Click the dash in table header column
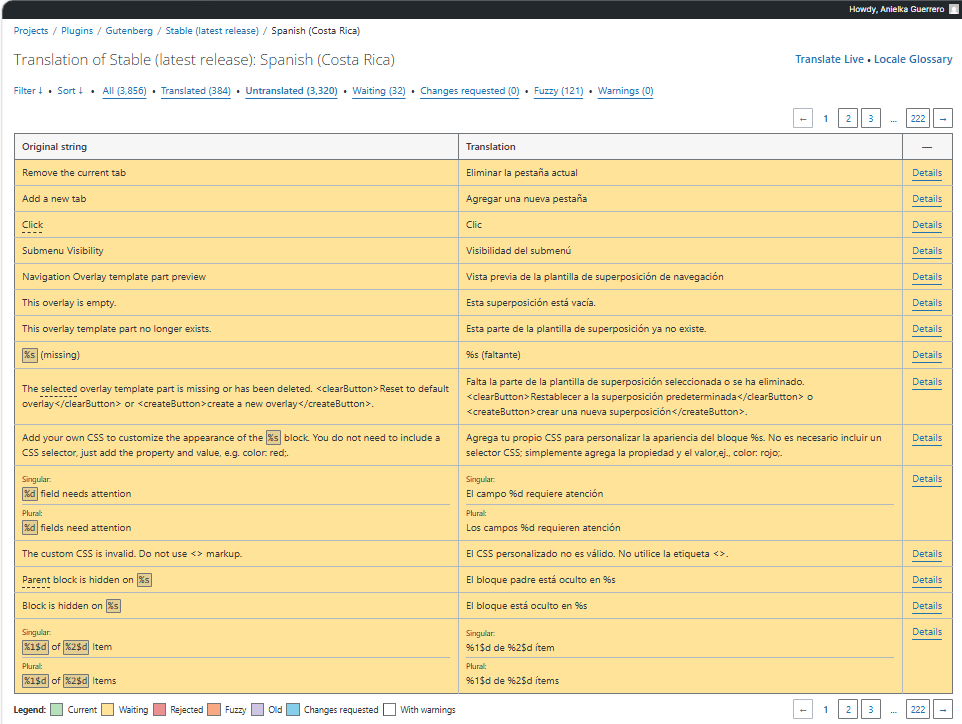Screen dimensions: 962x724 coord(927,147)
